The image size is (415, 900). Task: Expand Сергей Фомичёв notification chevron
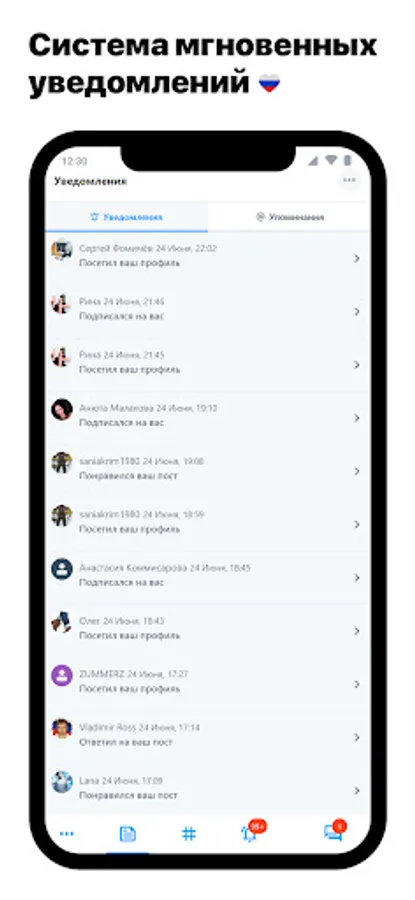pos(356,259)
